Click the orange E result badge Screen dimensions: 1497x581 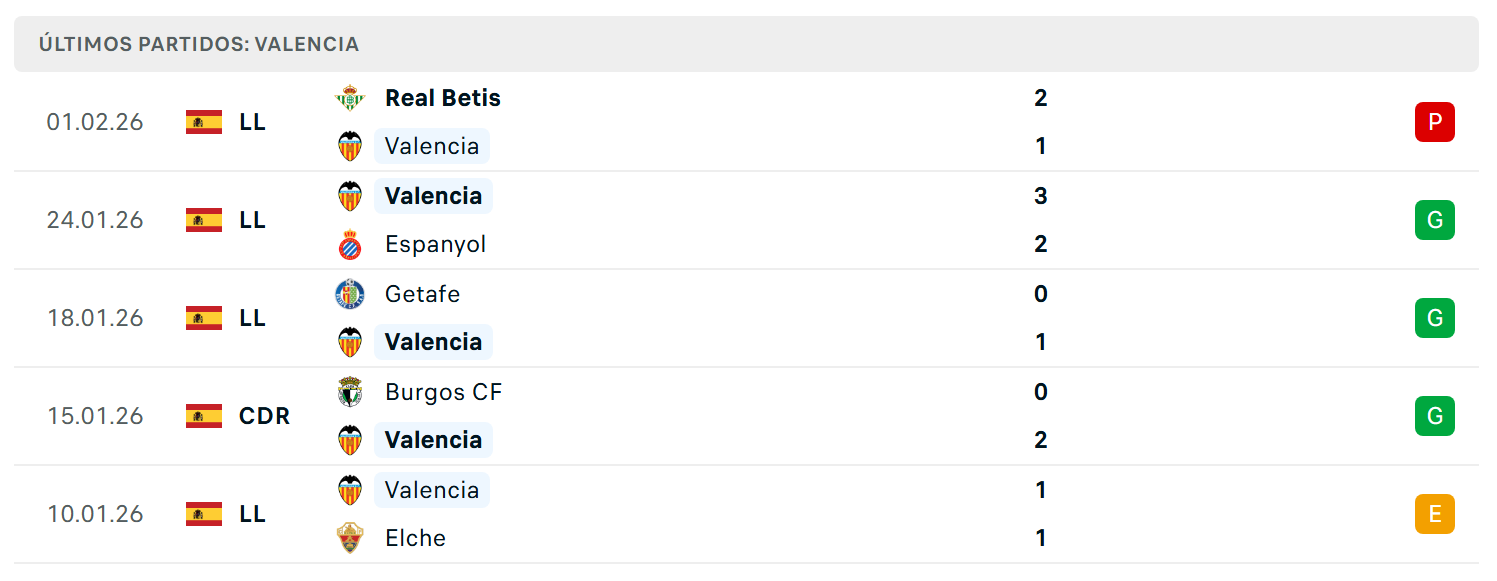(x=1435, y=514)
